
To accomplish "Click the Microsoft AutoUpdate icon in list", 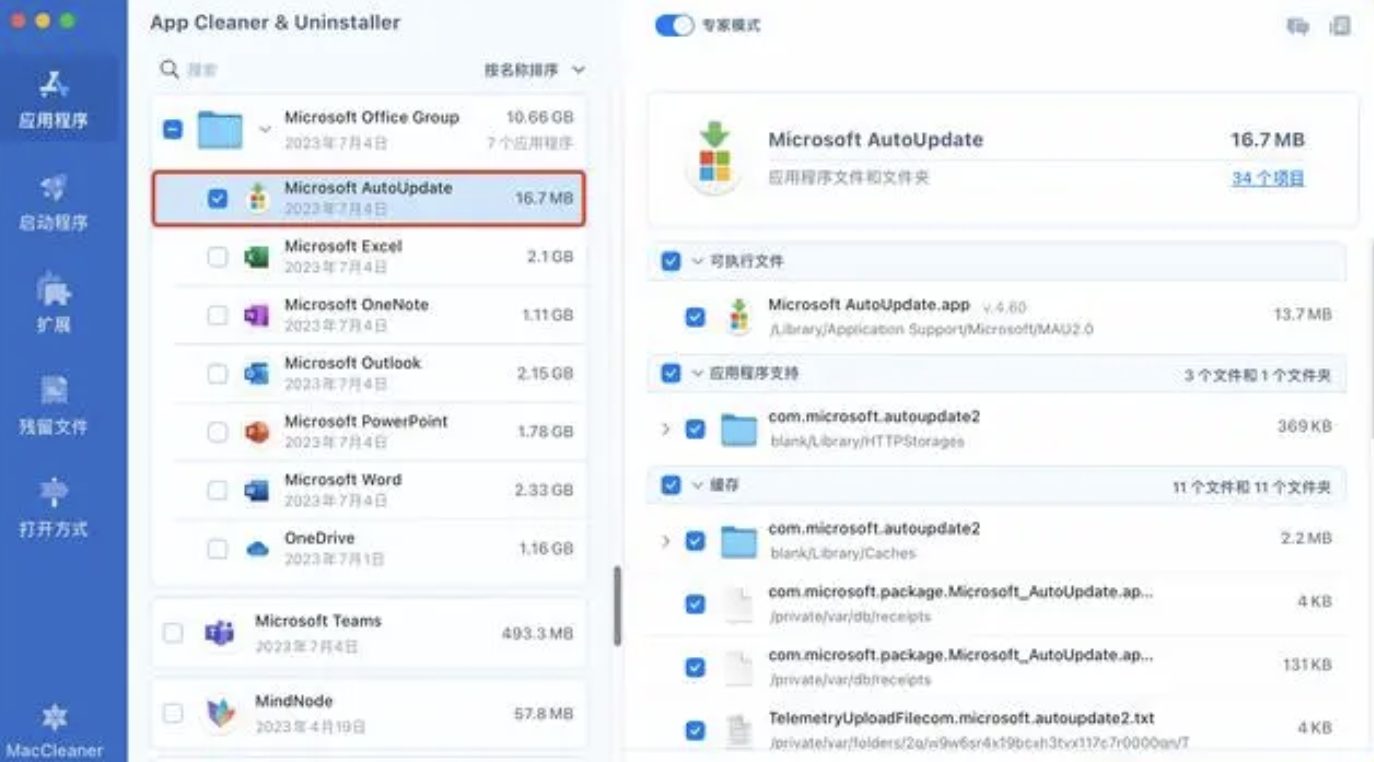I will [257, 198].
